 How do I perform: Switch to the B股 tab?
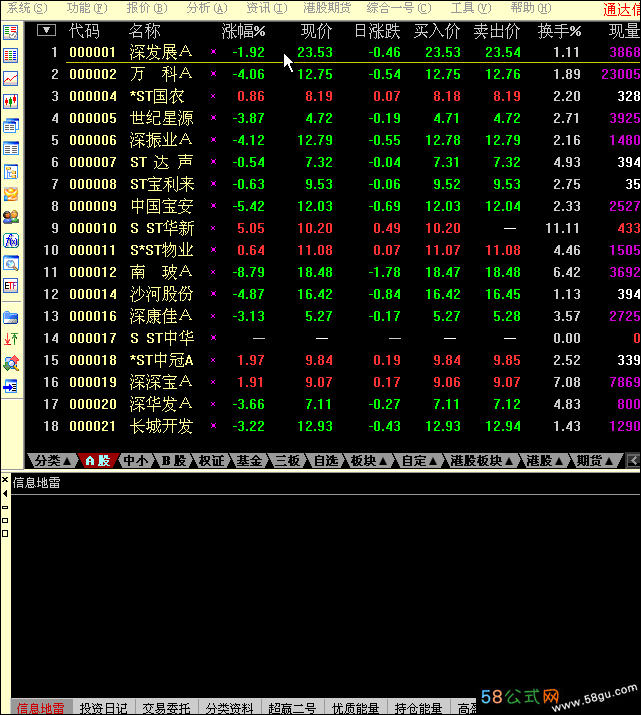click(174, 461)
